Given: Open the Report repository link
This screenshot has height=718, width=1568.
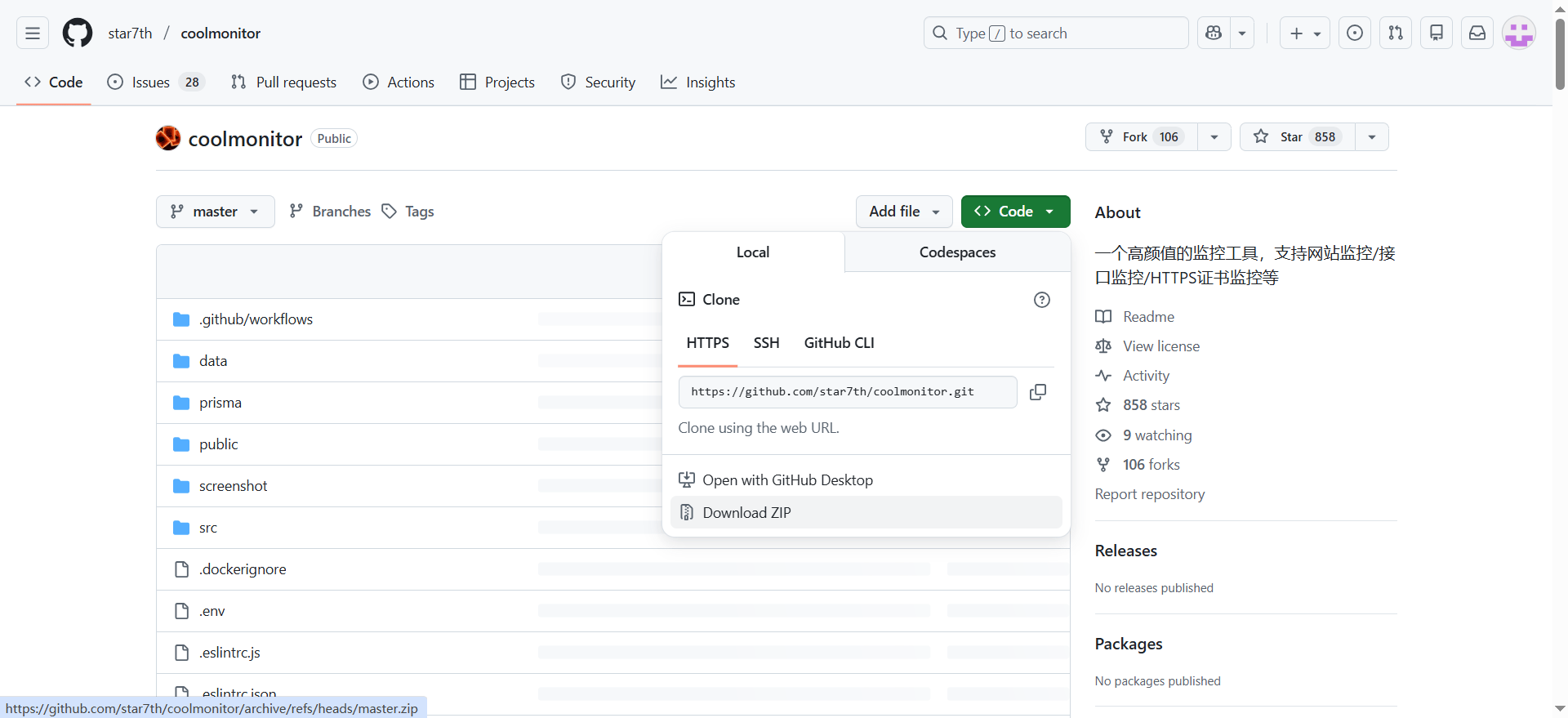Looking at the screenshot, I should pos(1149,494).
